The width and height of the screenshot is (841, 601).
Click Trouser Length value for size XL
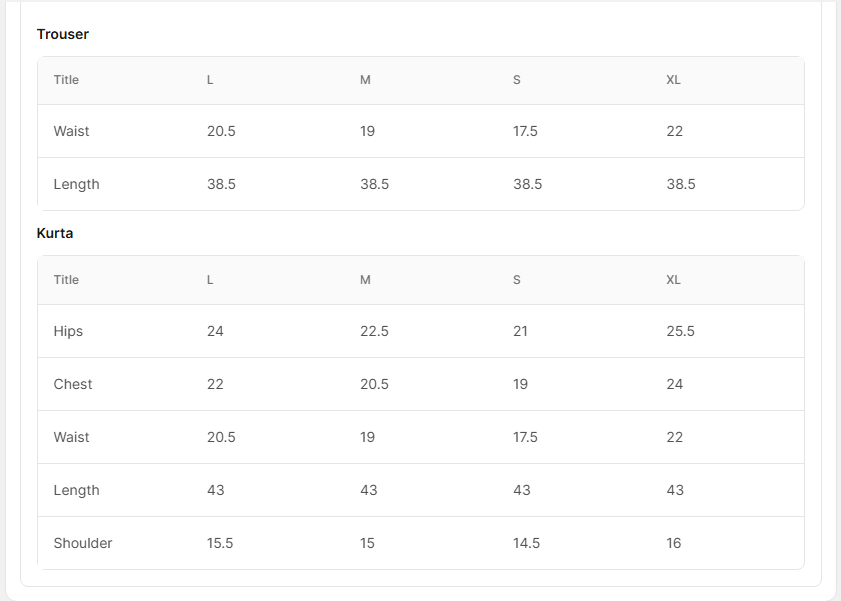(x=681, y=184)
